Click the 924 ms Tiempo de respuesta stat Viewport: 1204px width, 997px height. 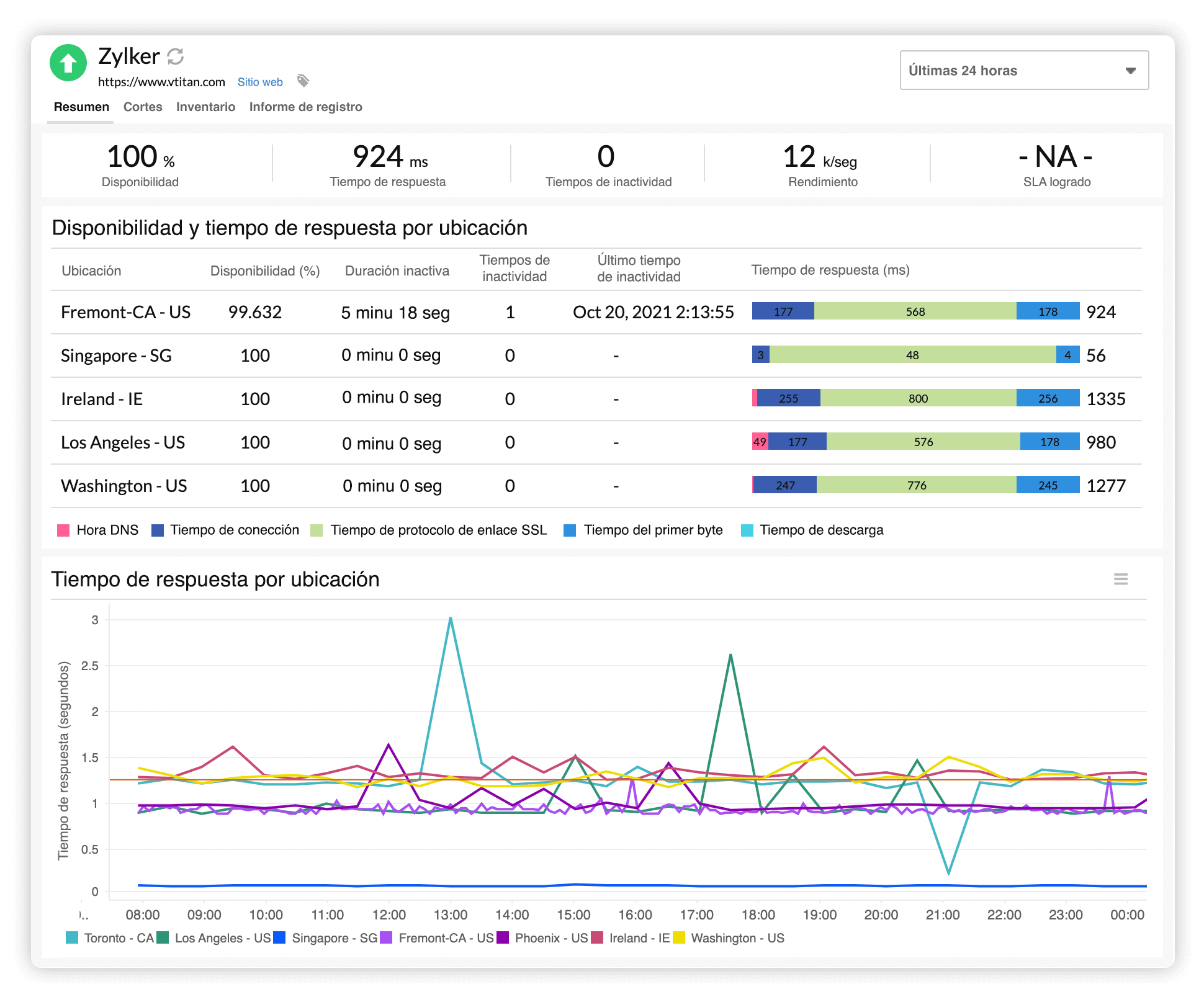388,165
